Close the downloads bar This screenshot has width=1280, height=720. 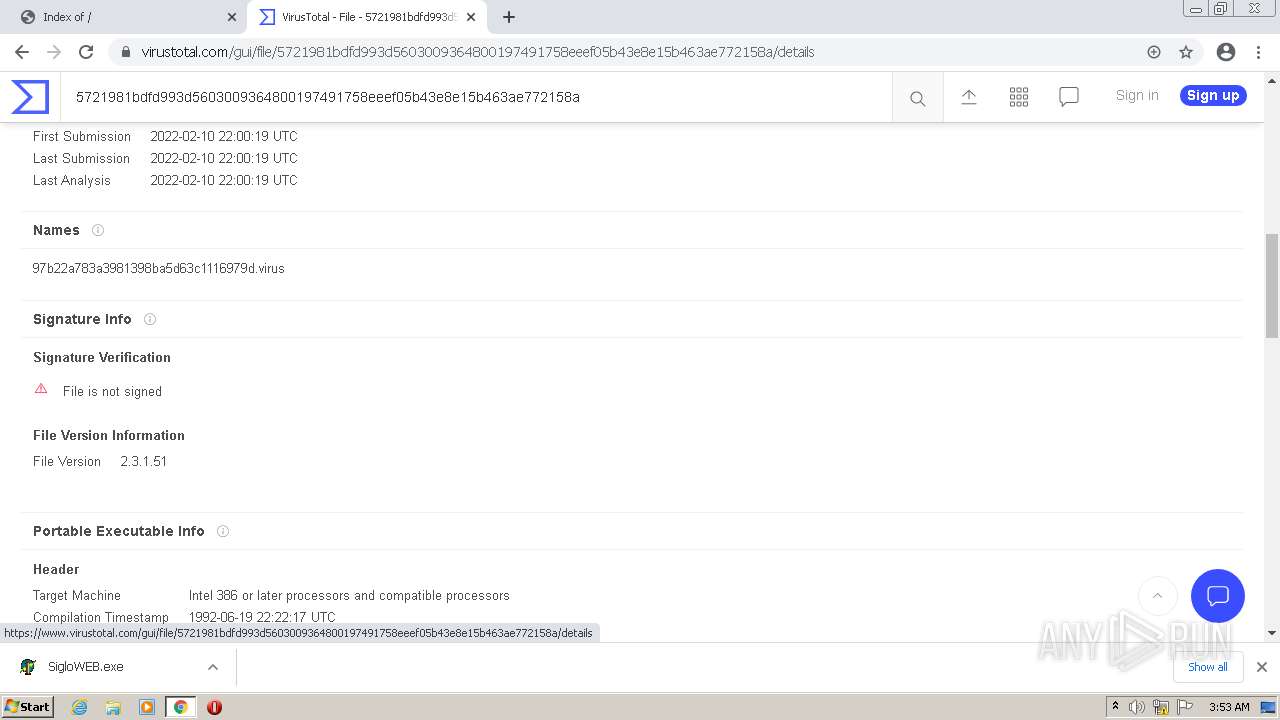click(x=1262, y=667)
